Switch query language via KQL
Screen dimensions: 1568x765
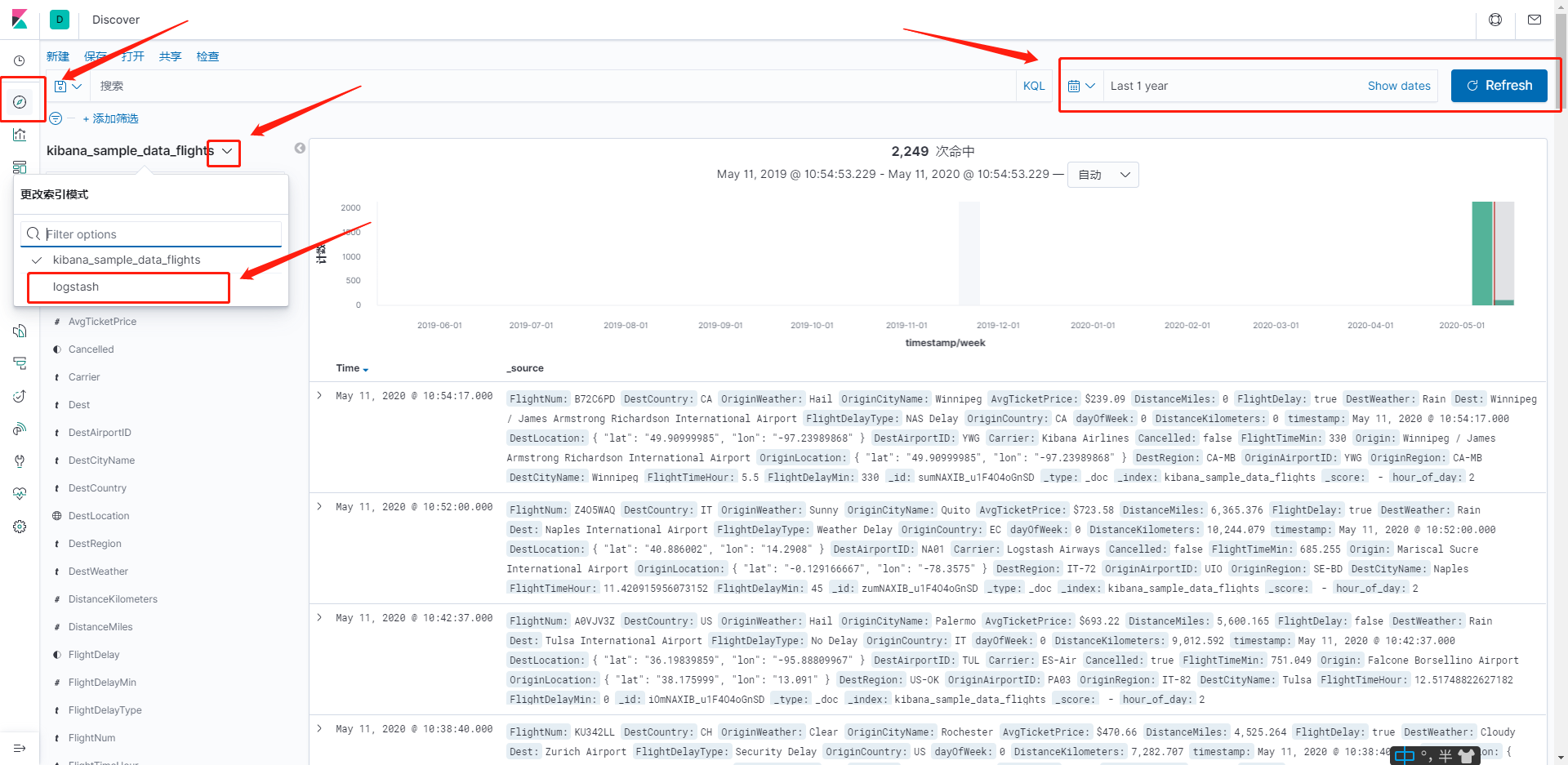point(1034,86)
